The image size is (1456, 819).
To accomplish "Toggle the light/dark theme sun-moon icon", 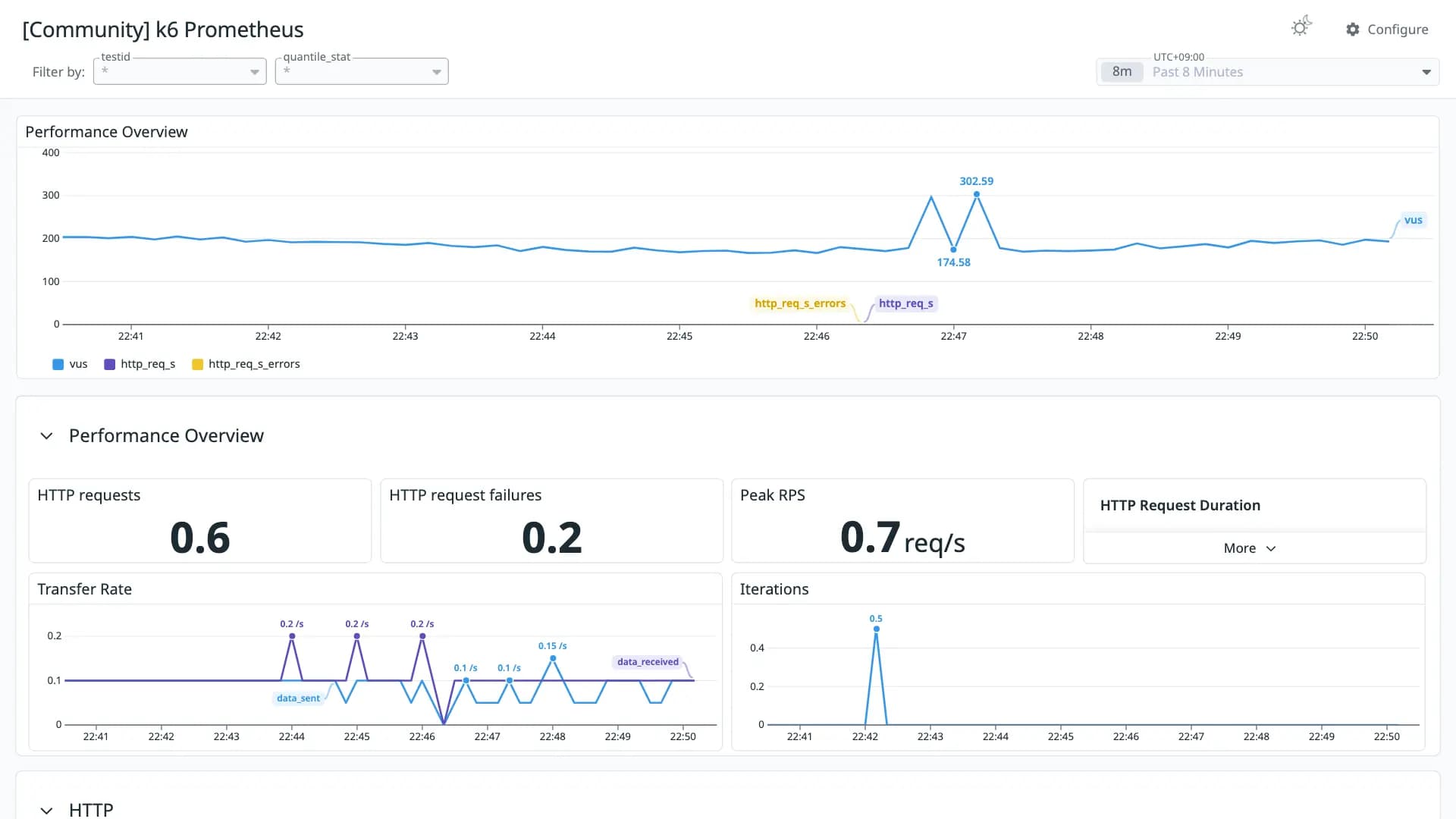I will click(1301, 27).
